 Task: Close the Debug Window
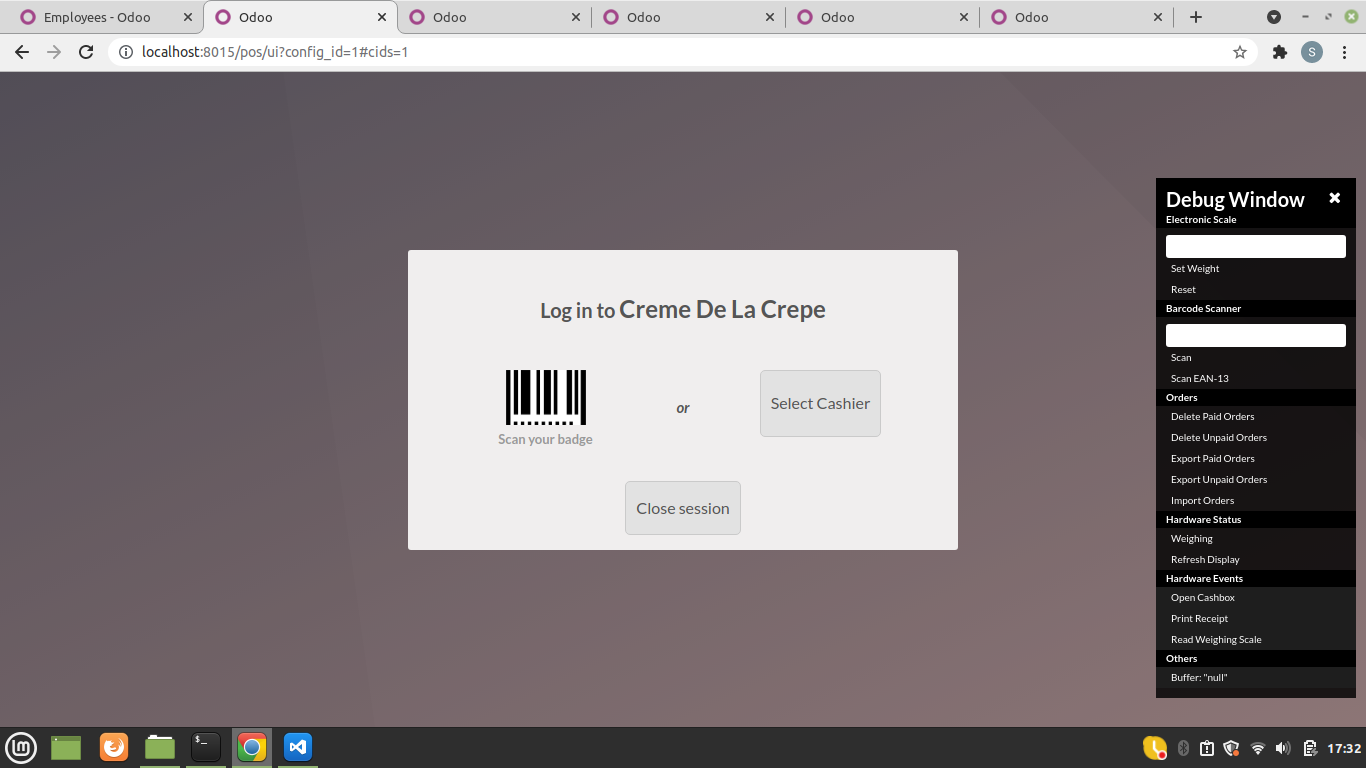click(x=1334, y=197)
